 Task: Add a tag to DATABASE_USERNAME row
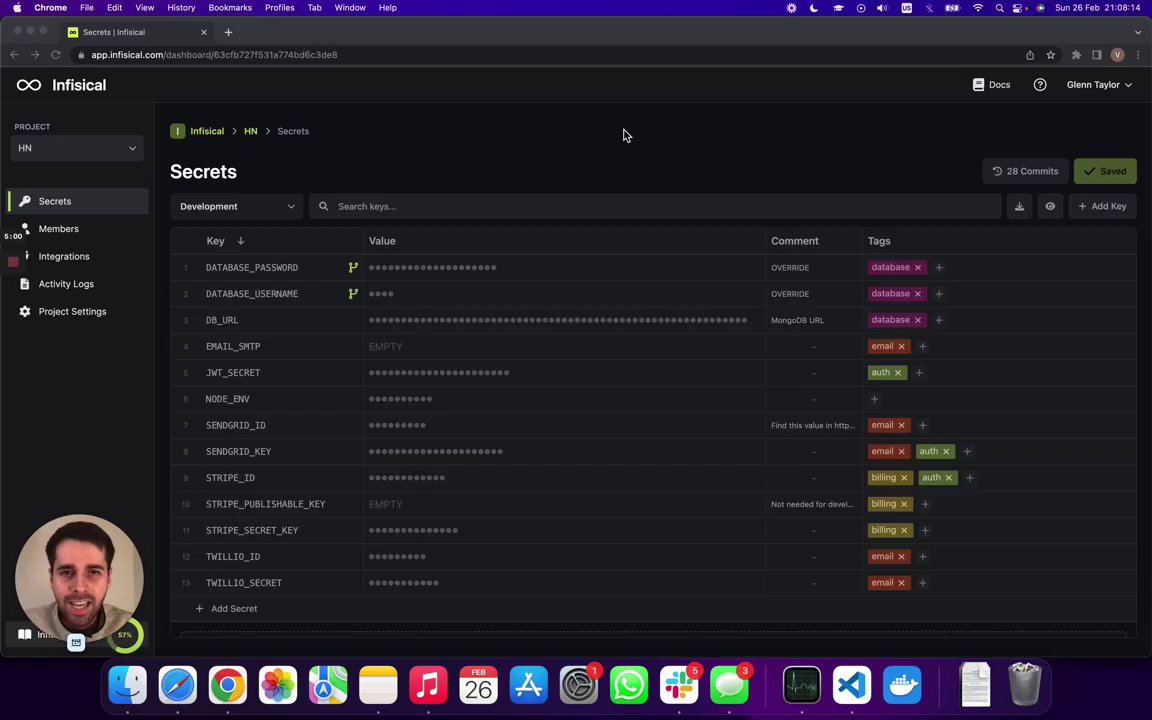coord(939,294)
